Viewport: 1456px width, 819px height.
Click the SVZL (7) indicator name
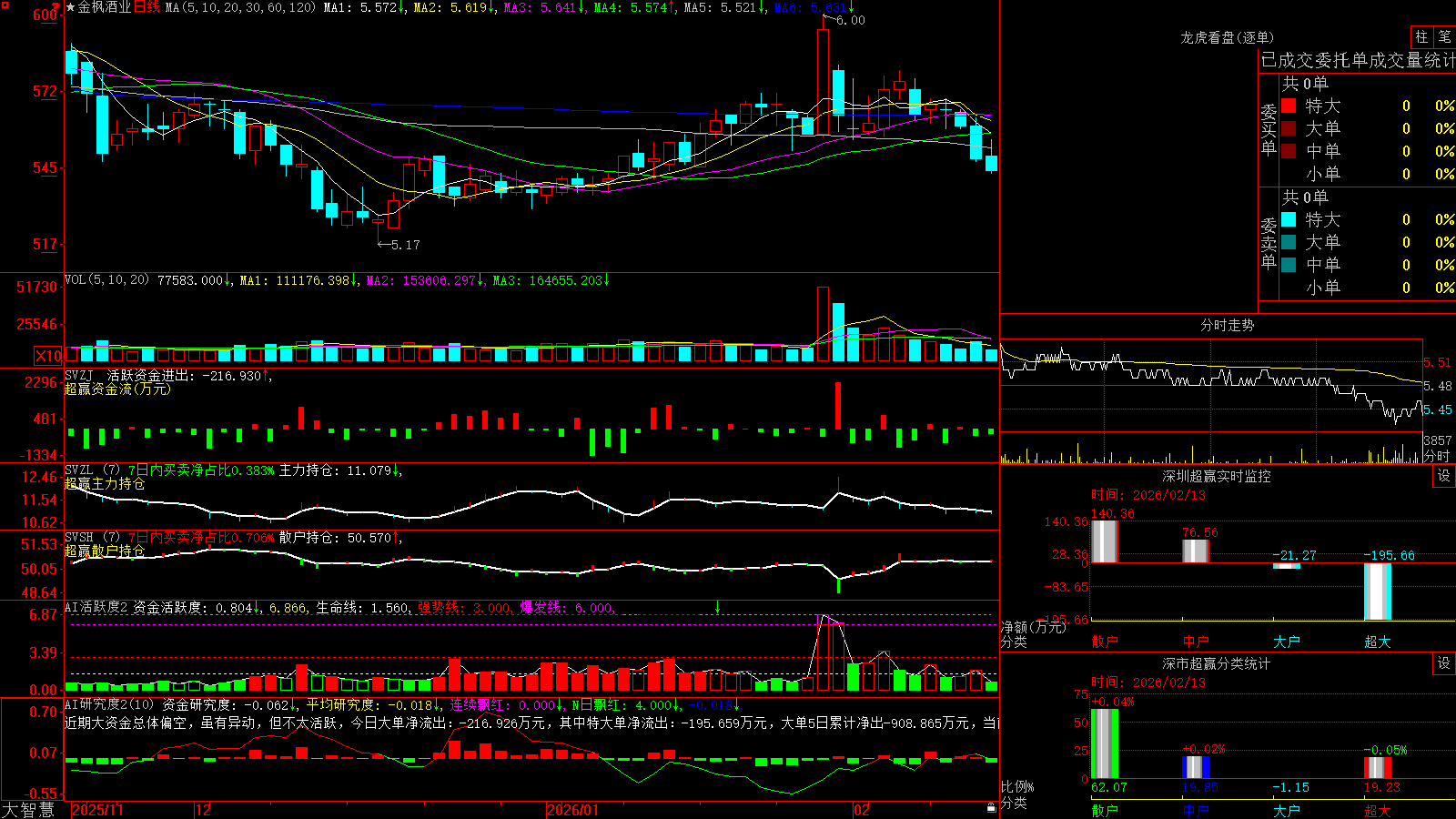(x=92, y=470)
